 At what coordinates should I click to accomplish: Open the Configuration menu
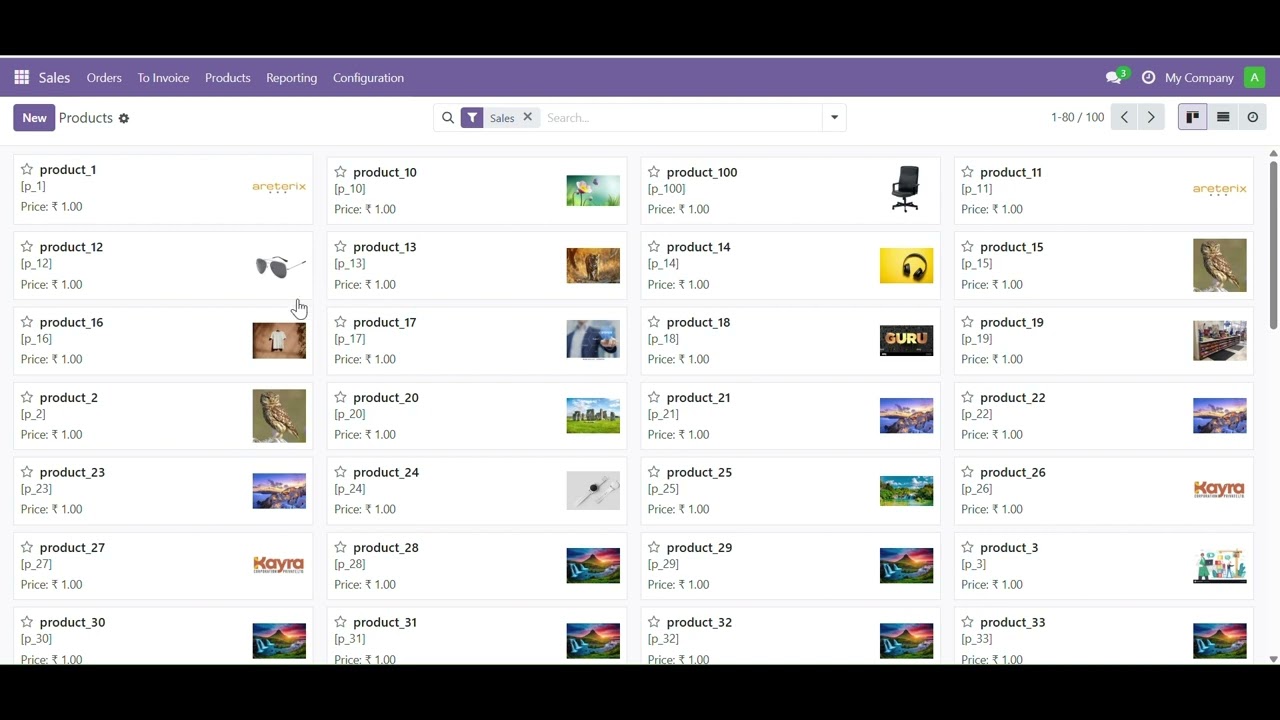368,78
